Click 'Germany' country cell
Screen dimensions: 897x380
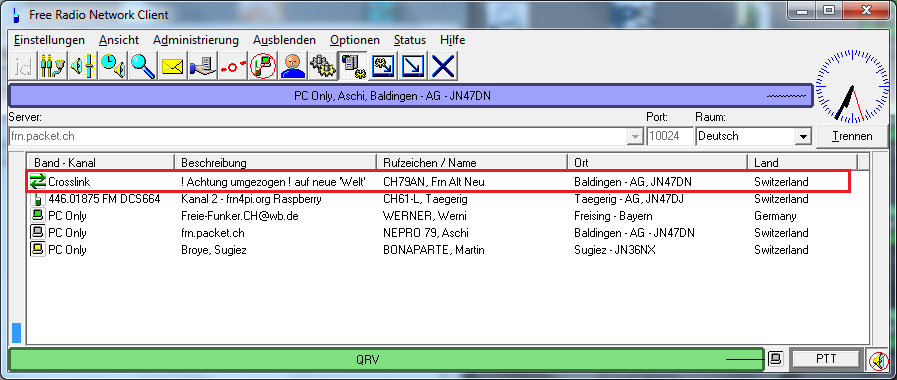pyautogui.click(x=775, y=216)
